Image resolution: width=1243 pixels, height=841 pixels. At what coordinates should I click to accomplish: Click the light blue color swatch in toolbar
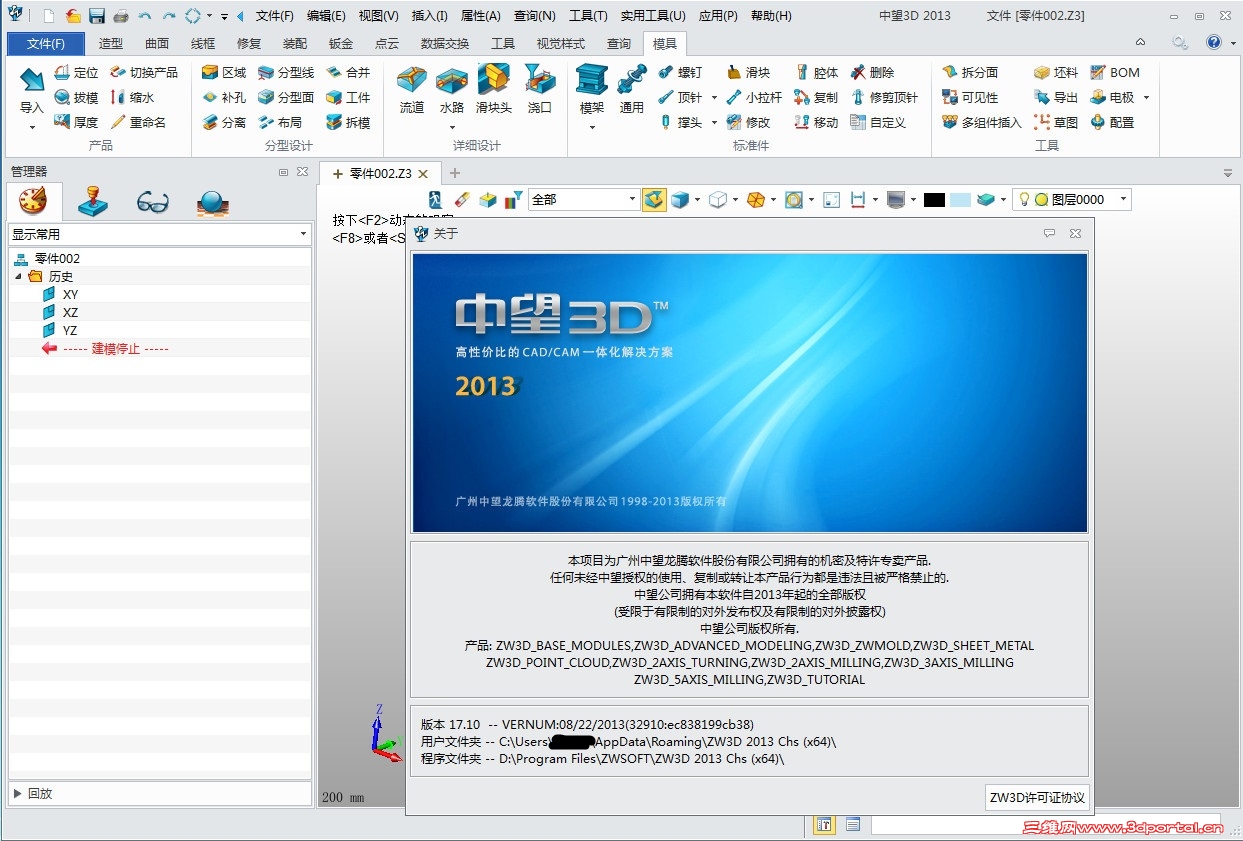pyautogui.click(x=960, y=200)
